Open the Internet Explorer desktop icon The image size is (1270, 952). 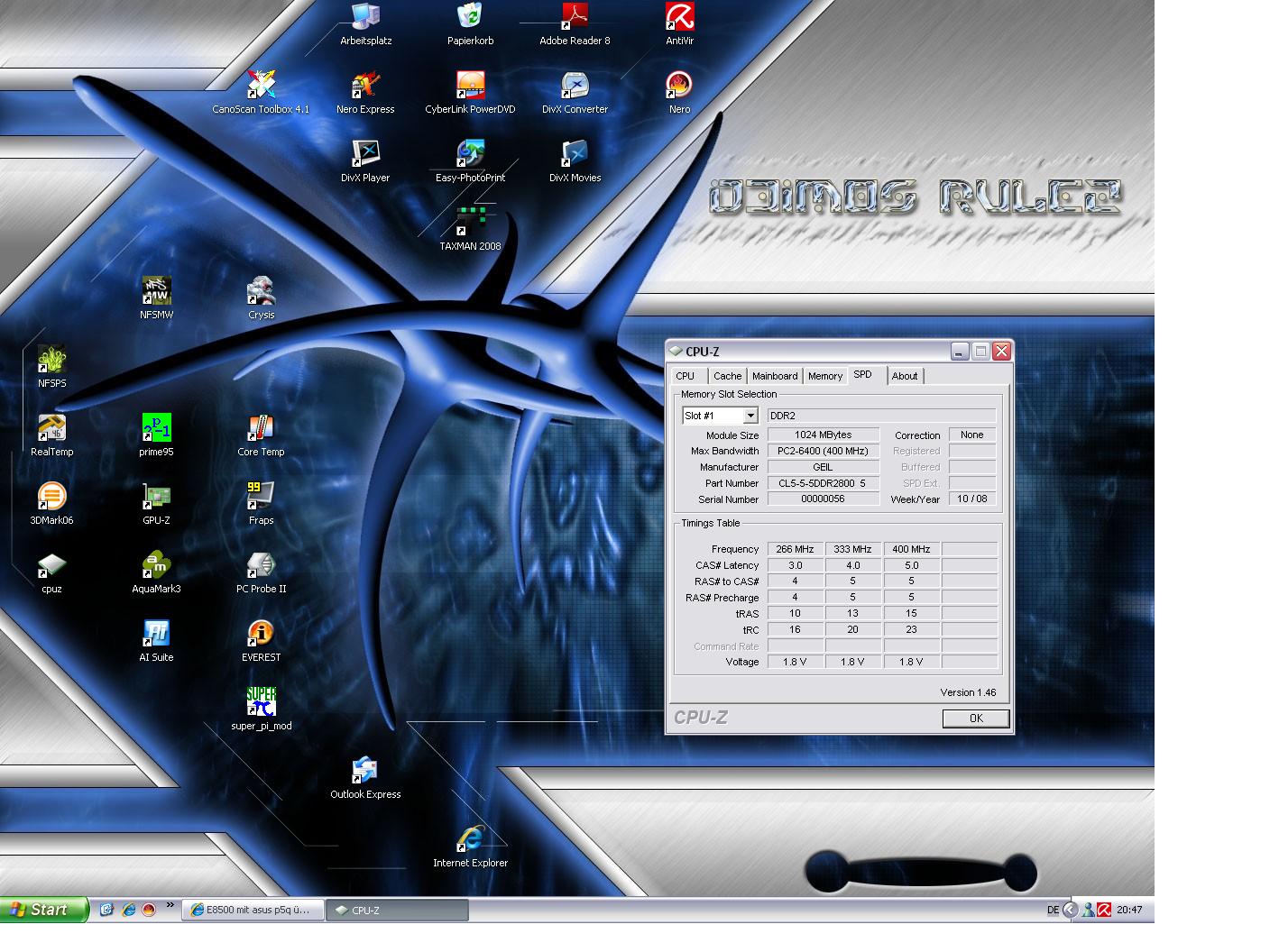click(470, 847)
